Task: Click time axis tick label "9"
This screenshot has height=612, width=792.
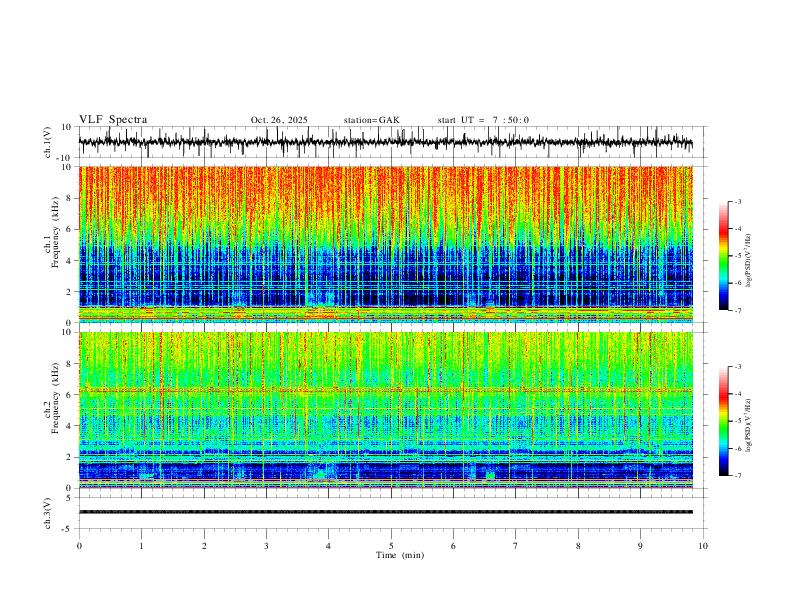Action: point(640,546)
